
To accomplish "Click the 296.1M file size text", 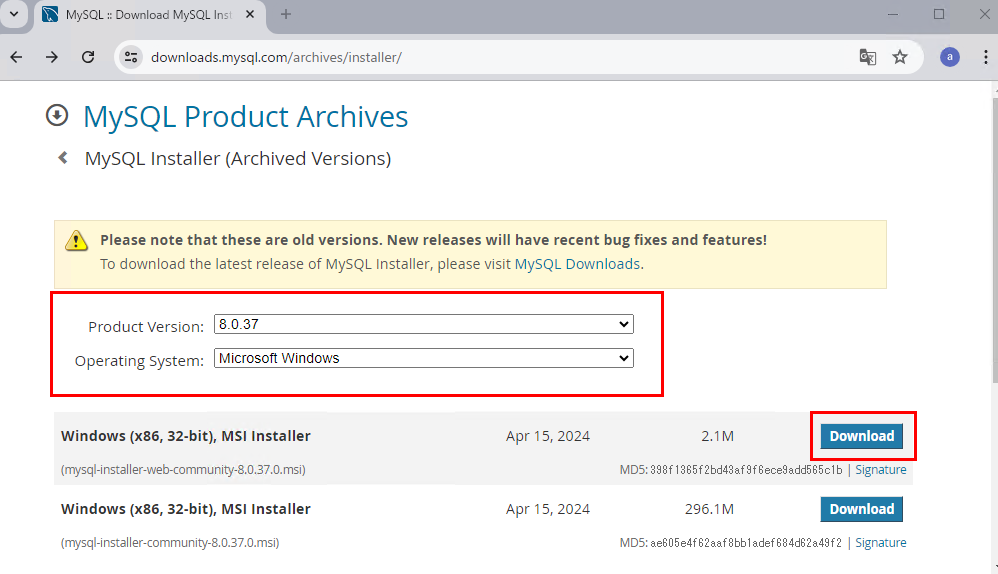I will [709, 509].
